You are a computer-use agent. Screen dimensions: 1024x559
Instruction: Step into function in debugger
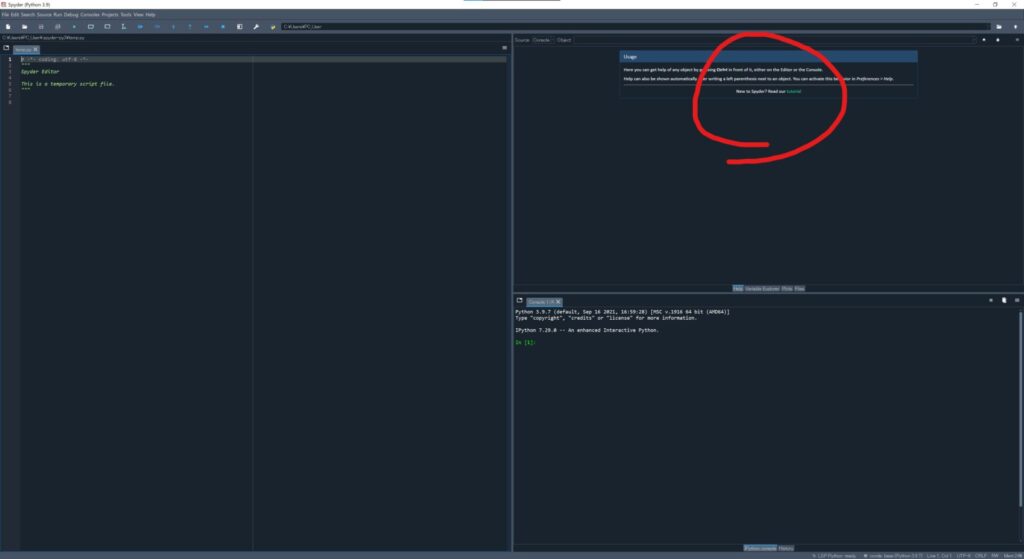[173, 27]
